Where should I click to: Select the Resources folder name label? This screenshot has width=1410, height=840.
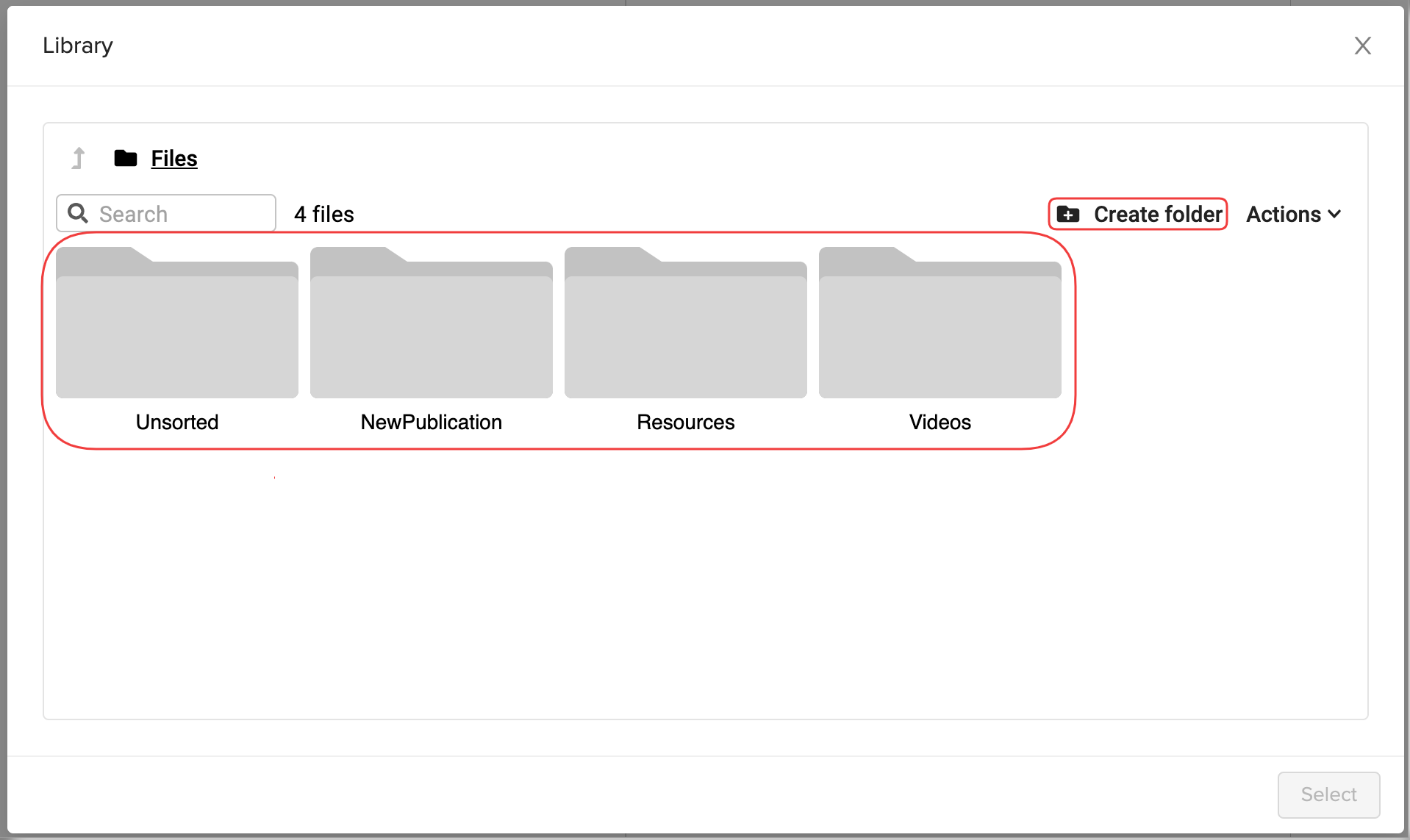pos(686,422)
